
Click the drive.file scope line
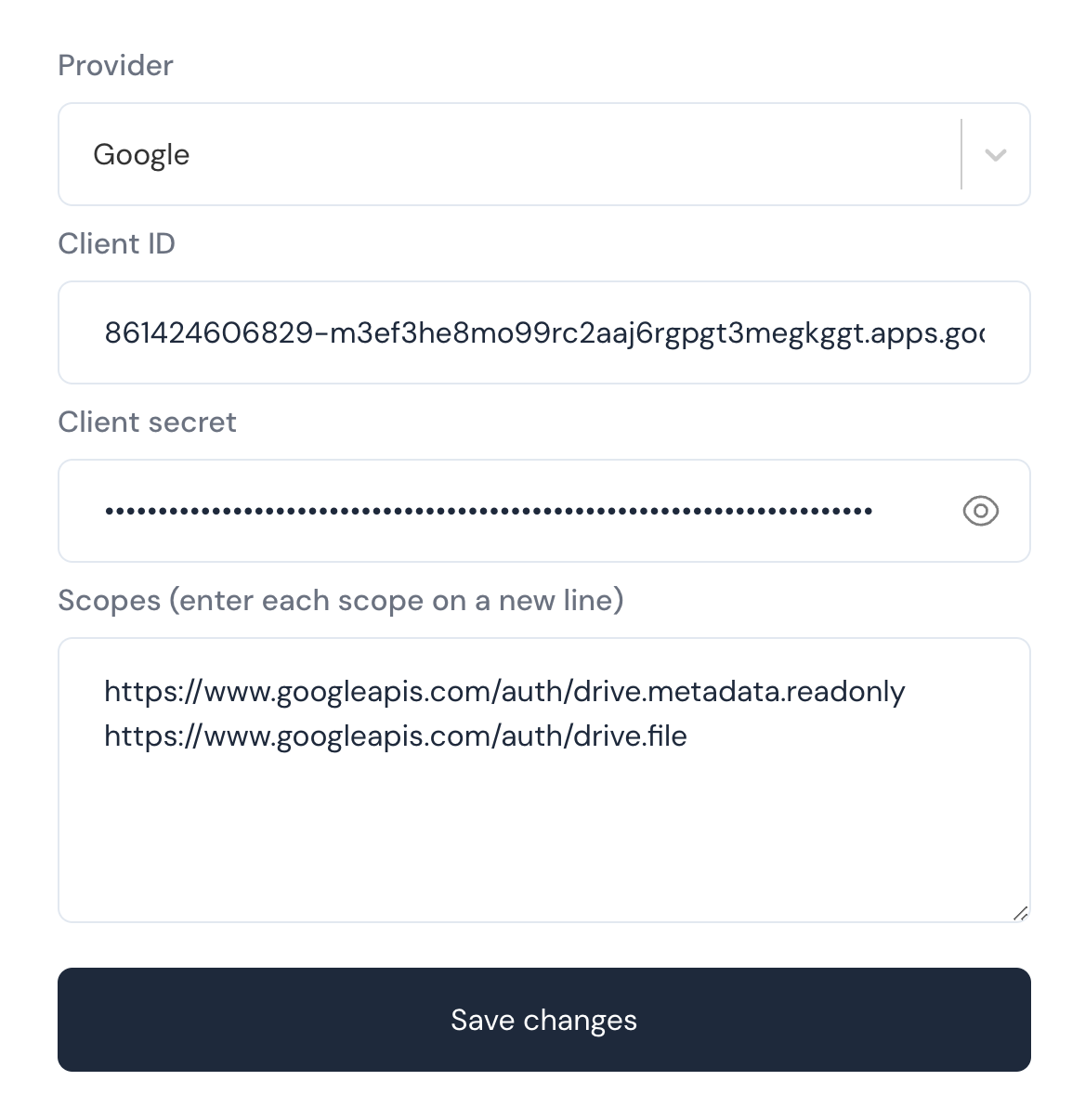pyautogui.click(x=396, y=736)
